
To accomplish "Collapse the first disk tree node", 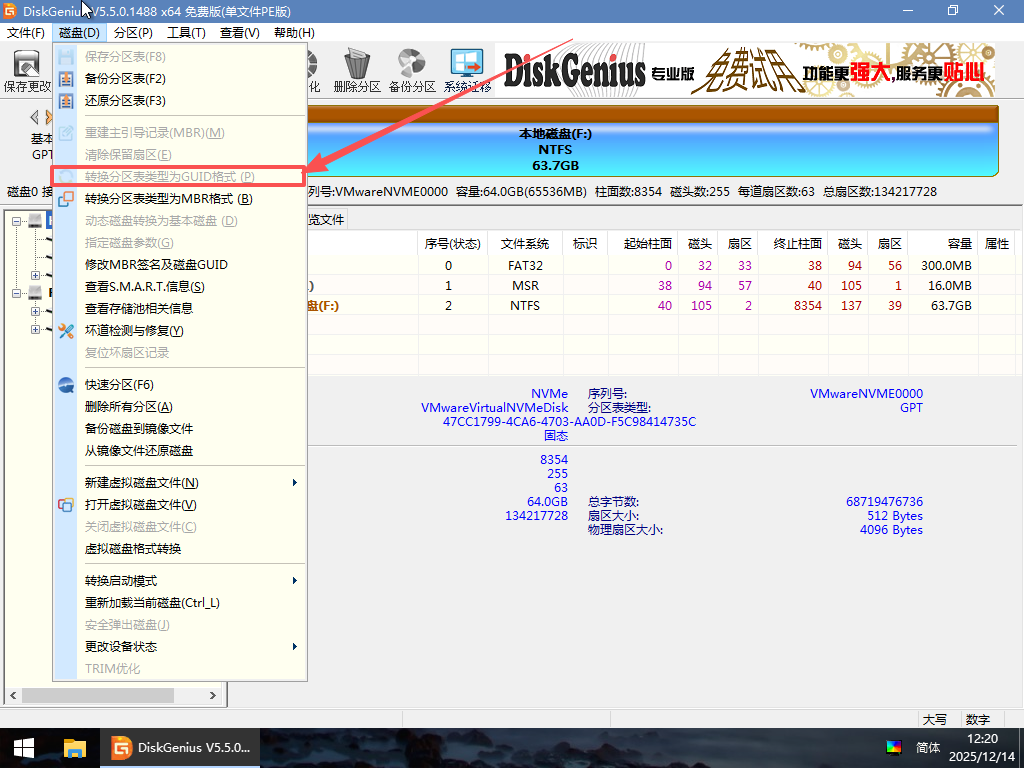I will [x=17, y=221].
